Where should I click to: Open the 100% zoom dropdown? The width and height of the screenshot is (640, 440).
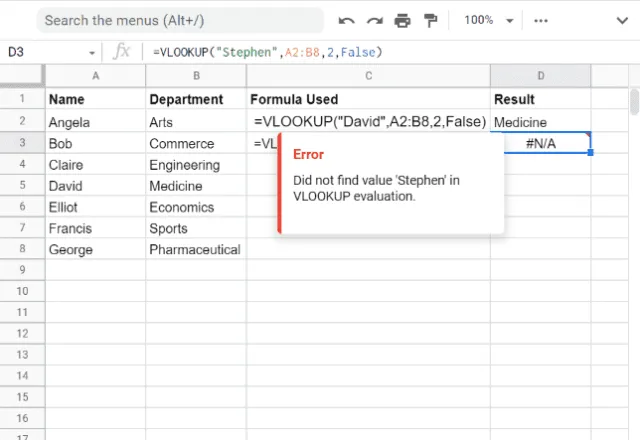point(489,20)
